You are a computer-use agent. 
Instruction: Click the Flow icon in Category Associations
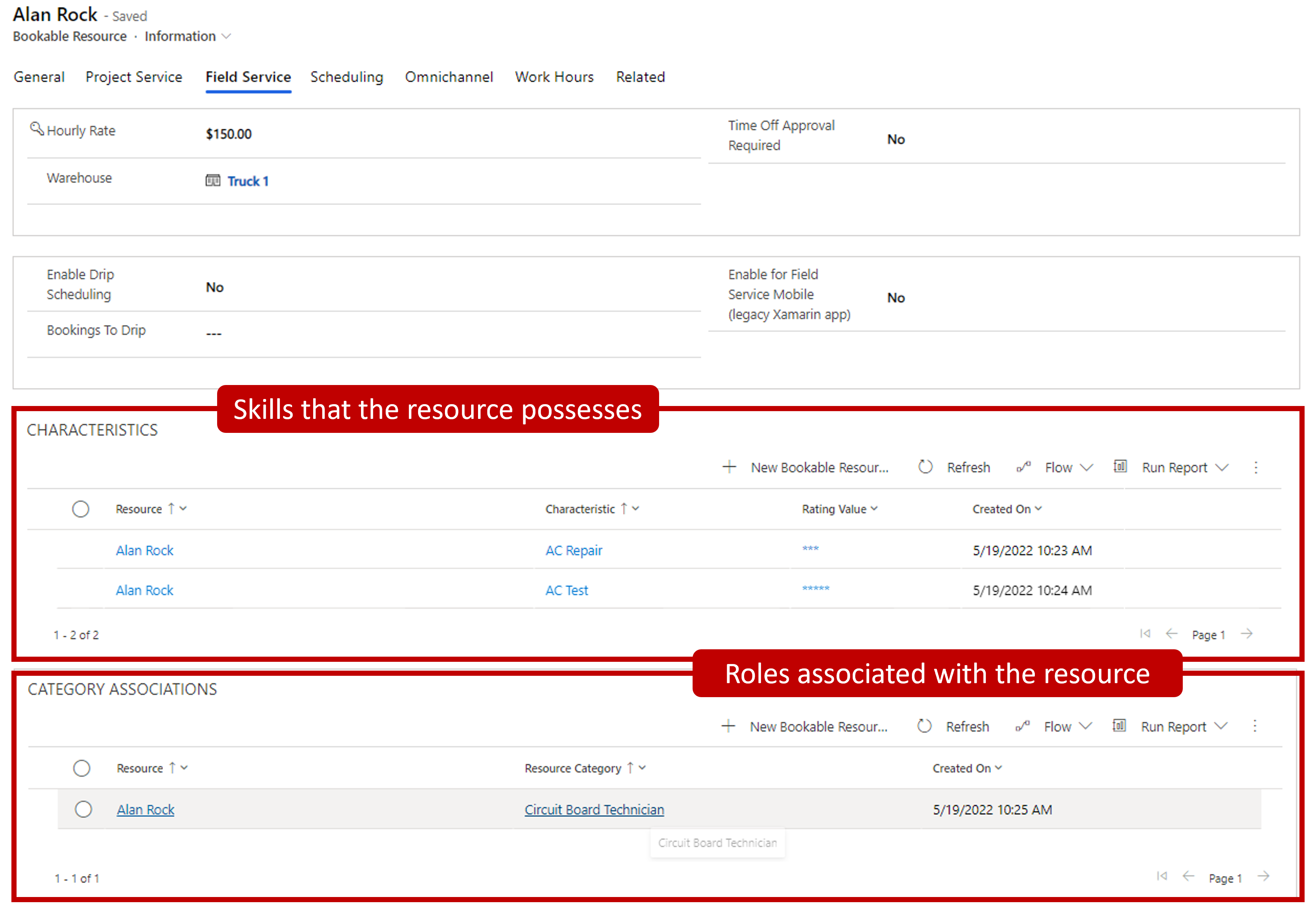click(x=1022, y=726)
